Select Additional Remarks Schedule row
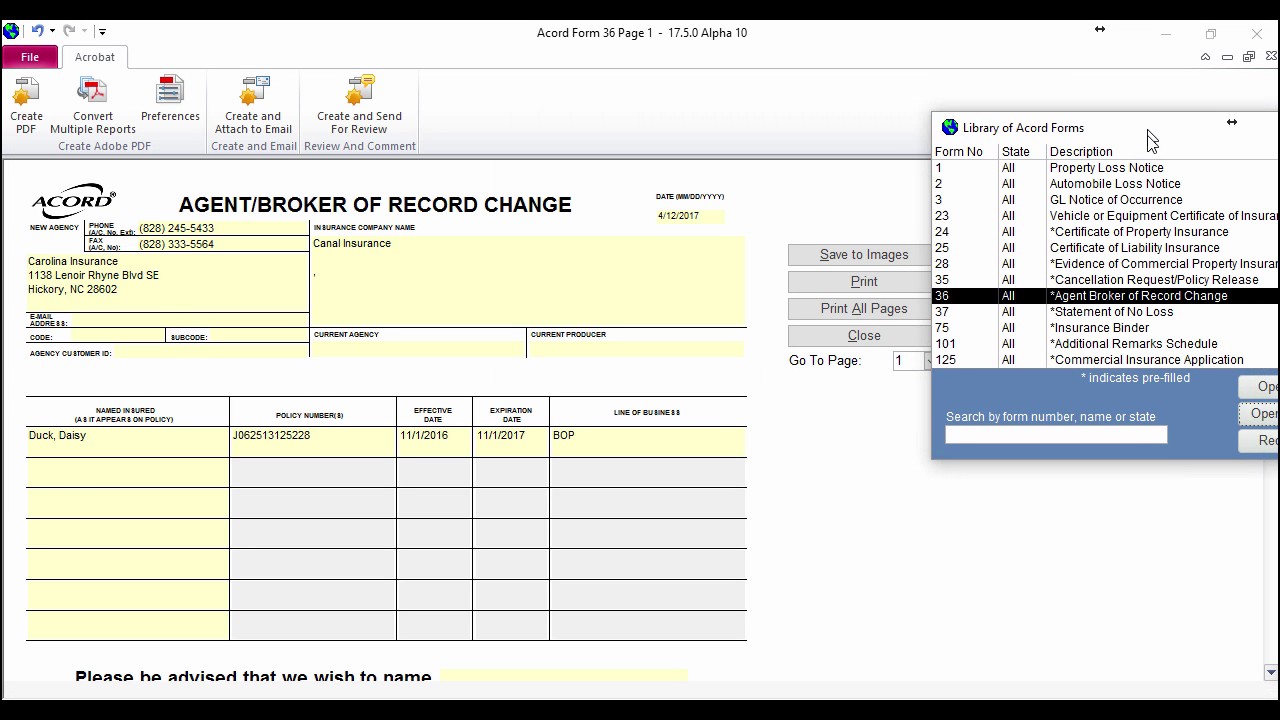 (x=1105, y=344)
